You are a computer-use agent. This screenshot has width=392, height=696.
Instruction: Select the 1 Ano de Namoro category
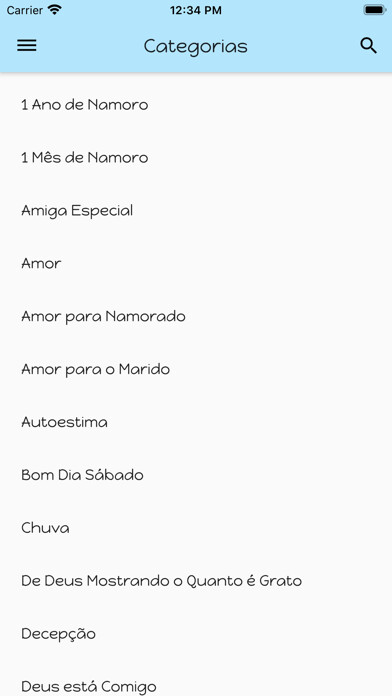point(196,105)
